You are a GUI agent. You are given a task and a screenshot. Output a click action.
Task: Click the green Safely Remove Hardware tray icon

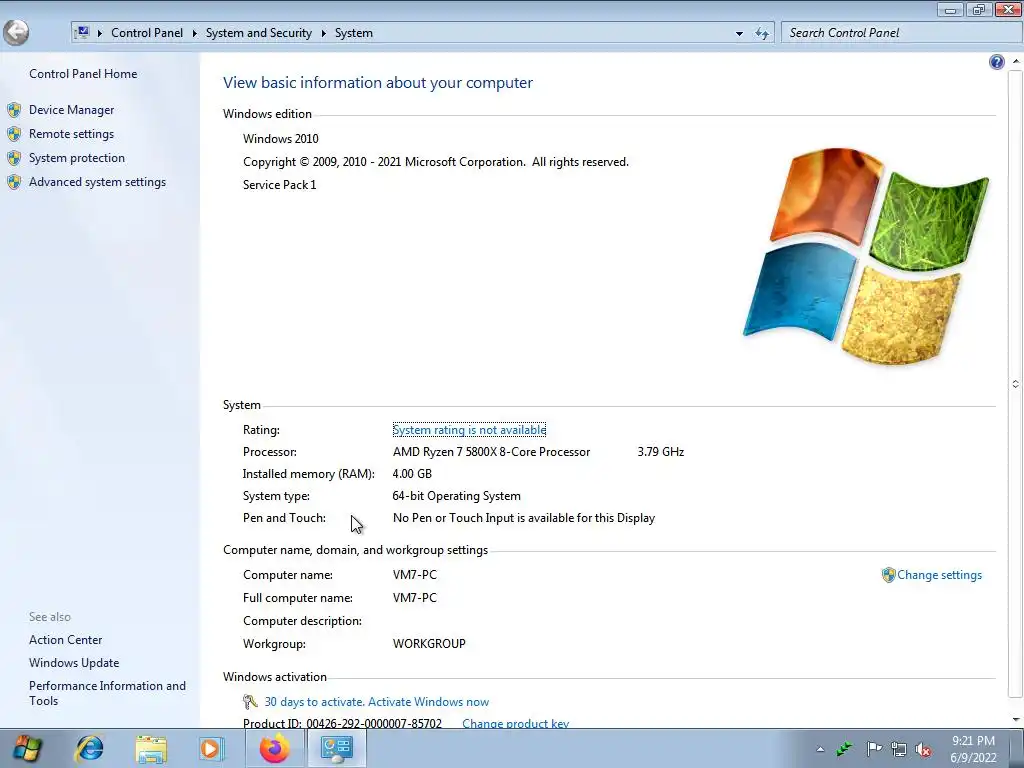(x=844, y=749)
